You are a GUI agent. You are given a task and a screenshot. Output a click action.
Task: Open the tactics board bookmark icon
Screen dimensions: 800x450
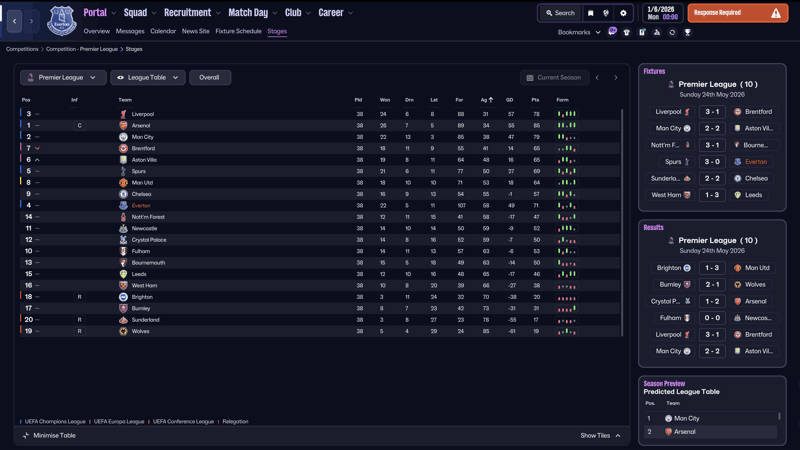642,32
